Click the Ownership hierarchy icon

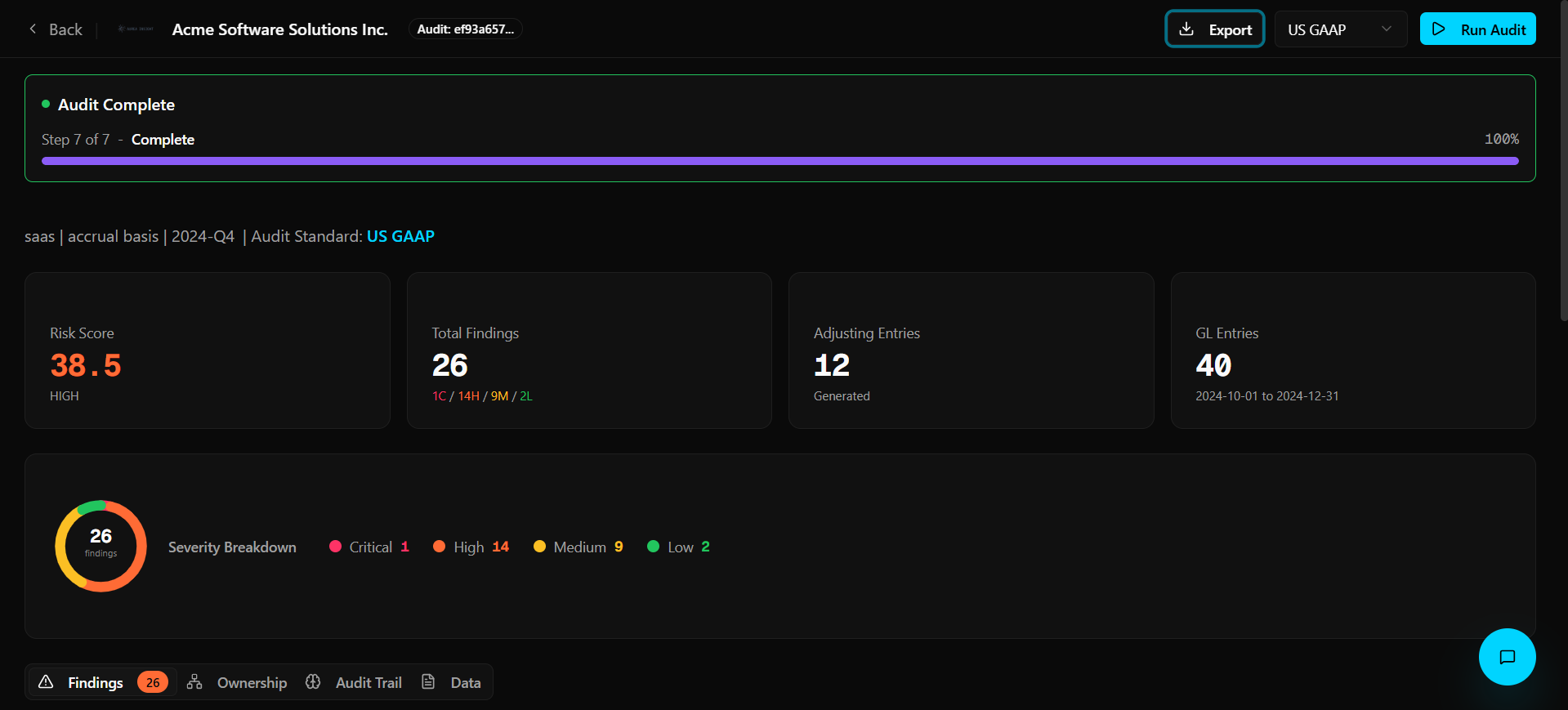coord(194,682)
